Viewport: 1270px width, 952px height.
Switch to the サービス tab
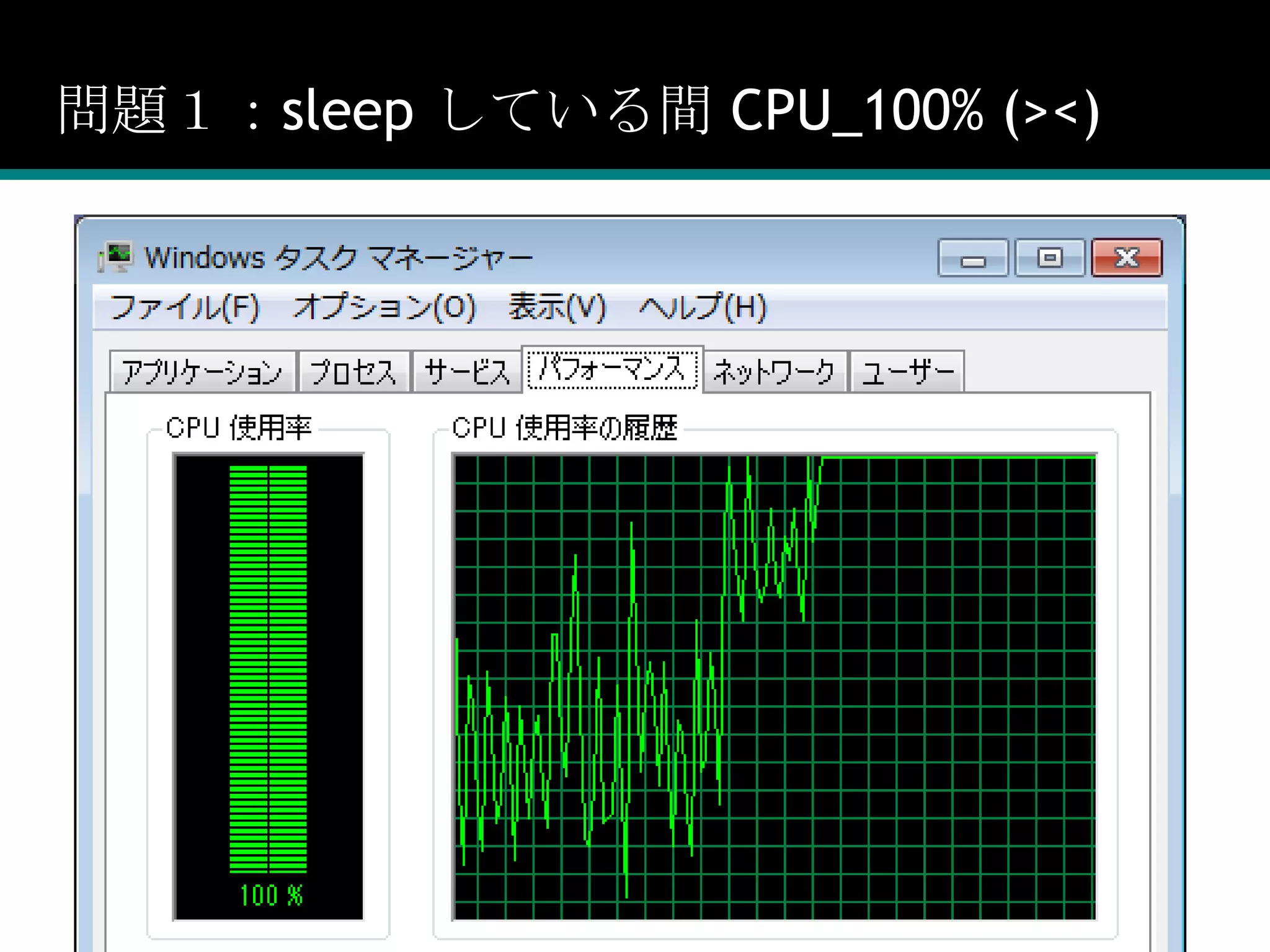coord(467,372)
